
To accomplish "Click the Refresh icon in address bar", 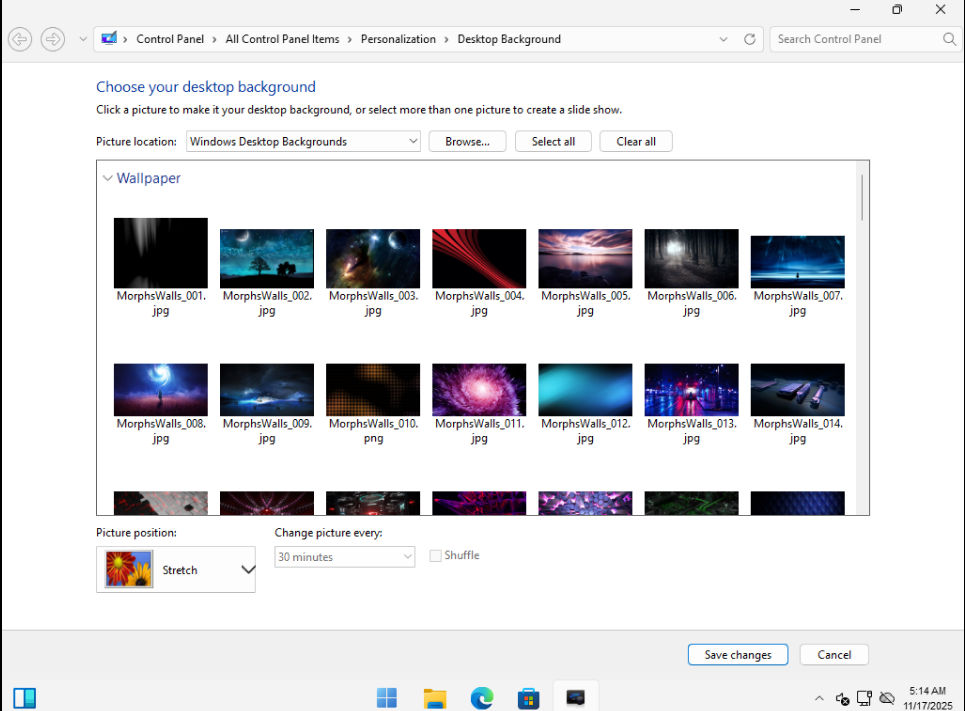I will click(x=750, y=39).
